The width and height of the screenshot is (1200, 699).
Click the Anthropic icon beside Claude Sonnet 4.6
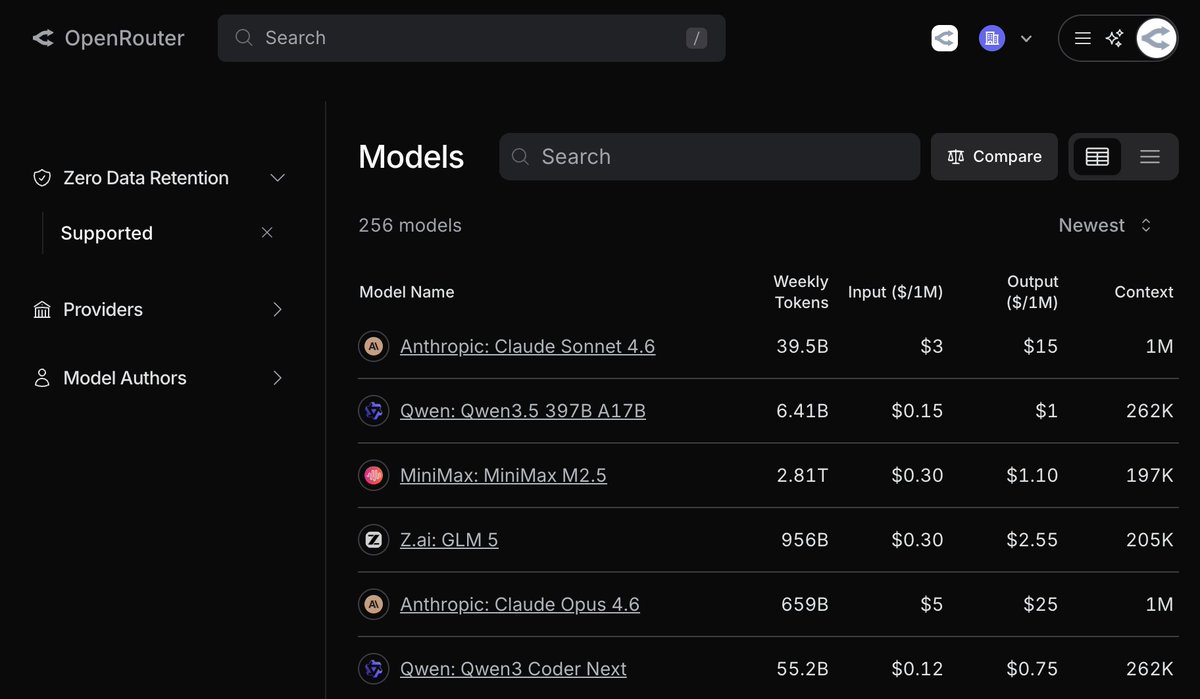tap(374, 347)
